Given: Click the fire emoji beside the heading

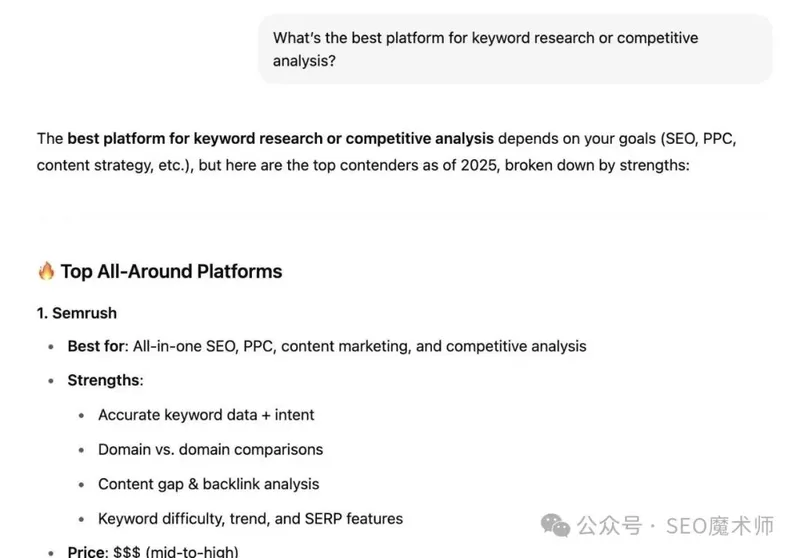Looking at the screenshot, I should tap(46, 271).
